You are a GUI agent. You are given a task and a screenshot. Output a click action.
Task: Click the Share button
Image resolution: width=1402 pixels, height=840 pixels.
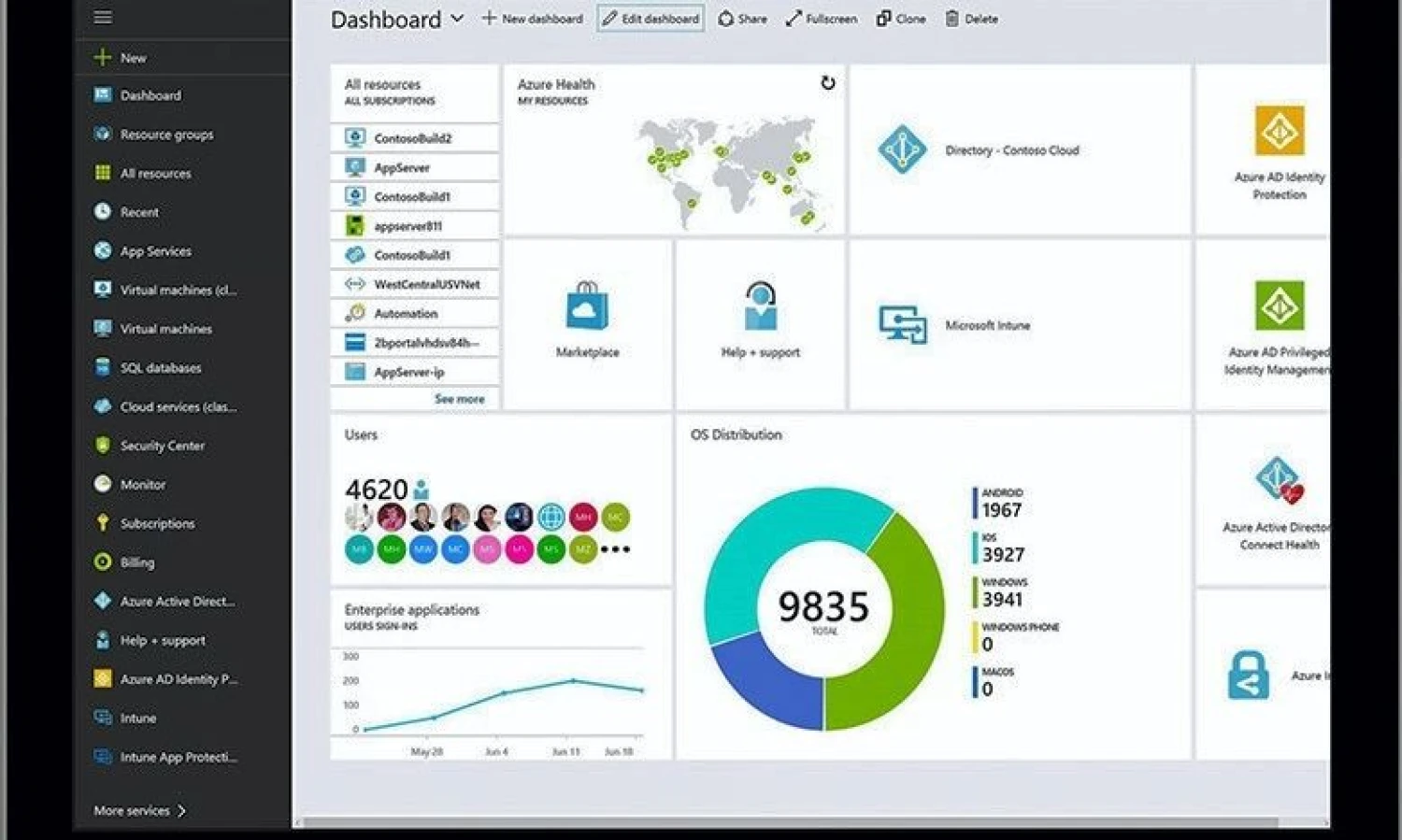(x=742, y=19)
